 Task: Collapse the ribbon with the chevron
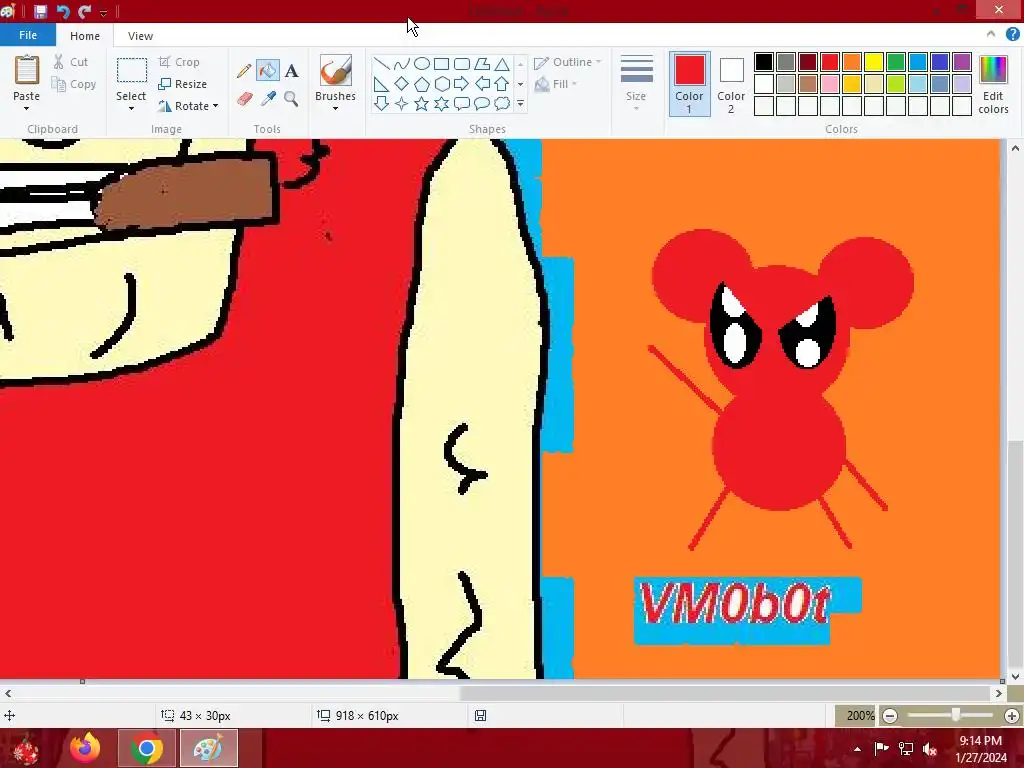(x=991, y=35)
